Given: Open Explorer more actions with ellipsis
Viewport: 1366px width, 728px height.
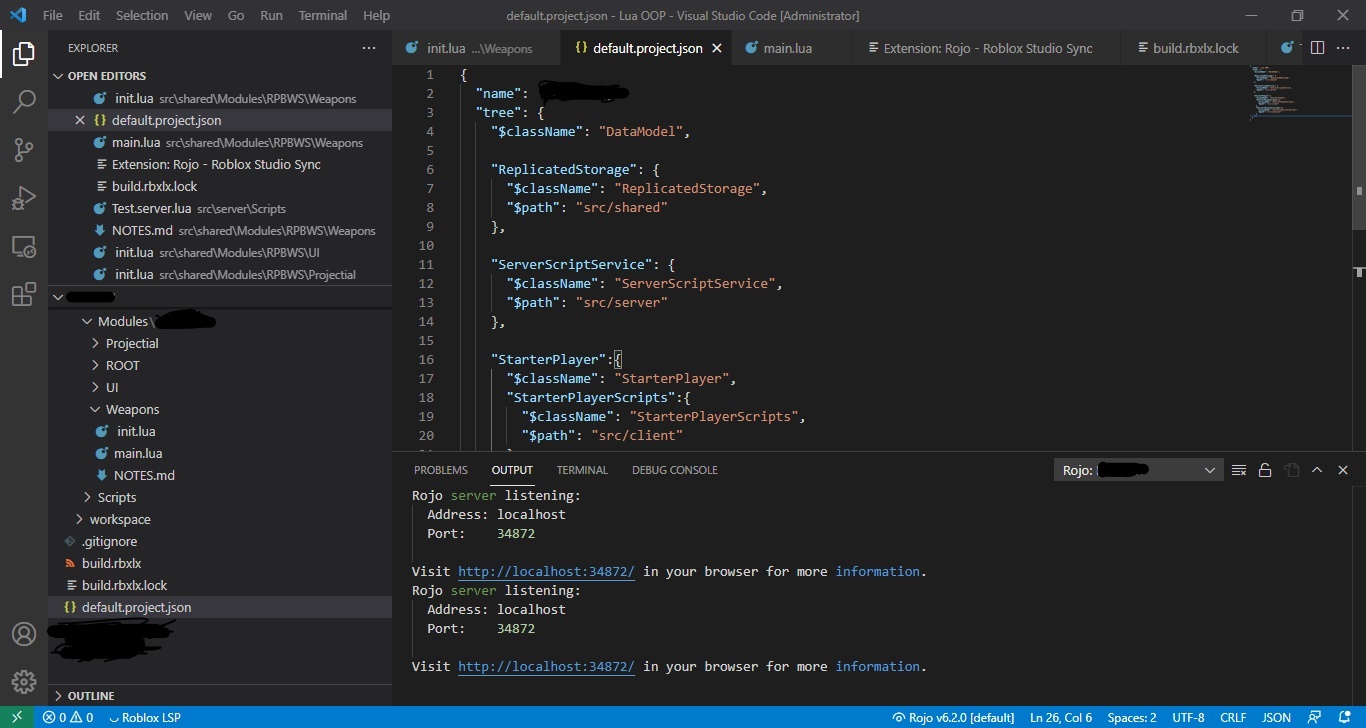Looking at the screenshot, I should (x=368, y=47).
